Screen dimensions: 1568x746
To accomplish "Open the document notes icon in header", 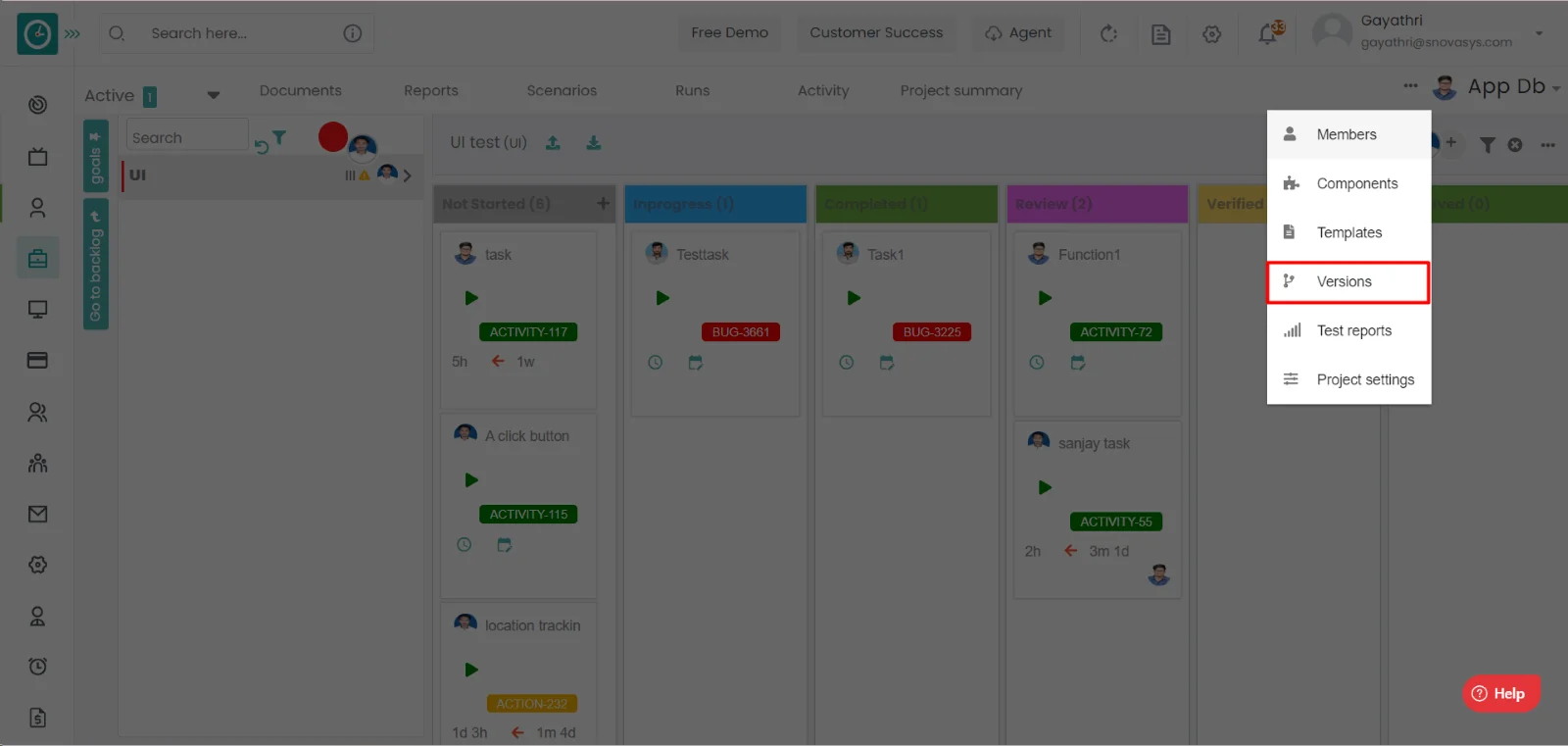I will coord(1160,34).
